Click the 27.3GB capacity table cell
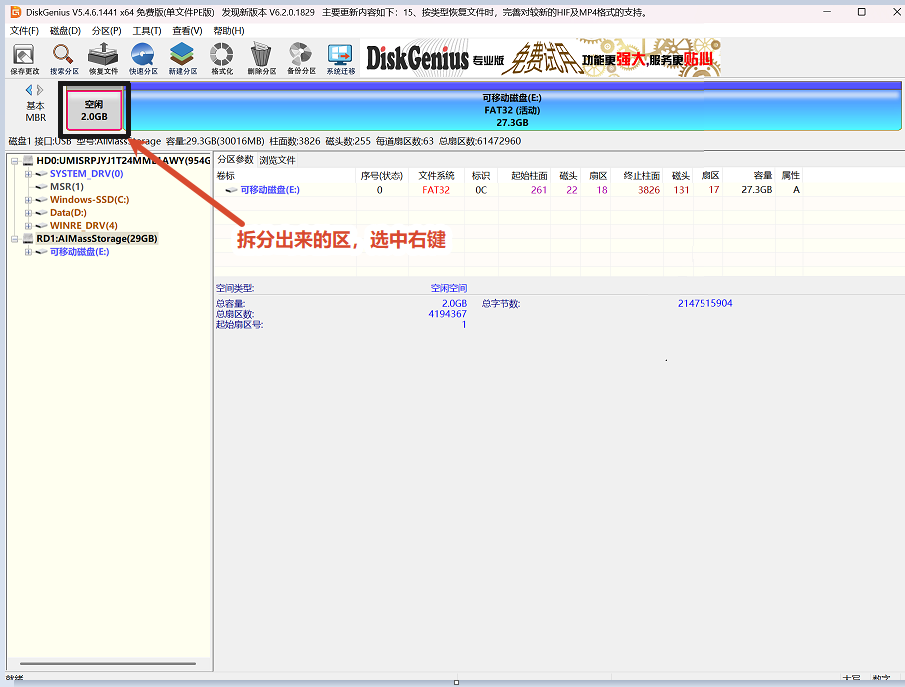The image size is (905, 687). [757, 189]
